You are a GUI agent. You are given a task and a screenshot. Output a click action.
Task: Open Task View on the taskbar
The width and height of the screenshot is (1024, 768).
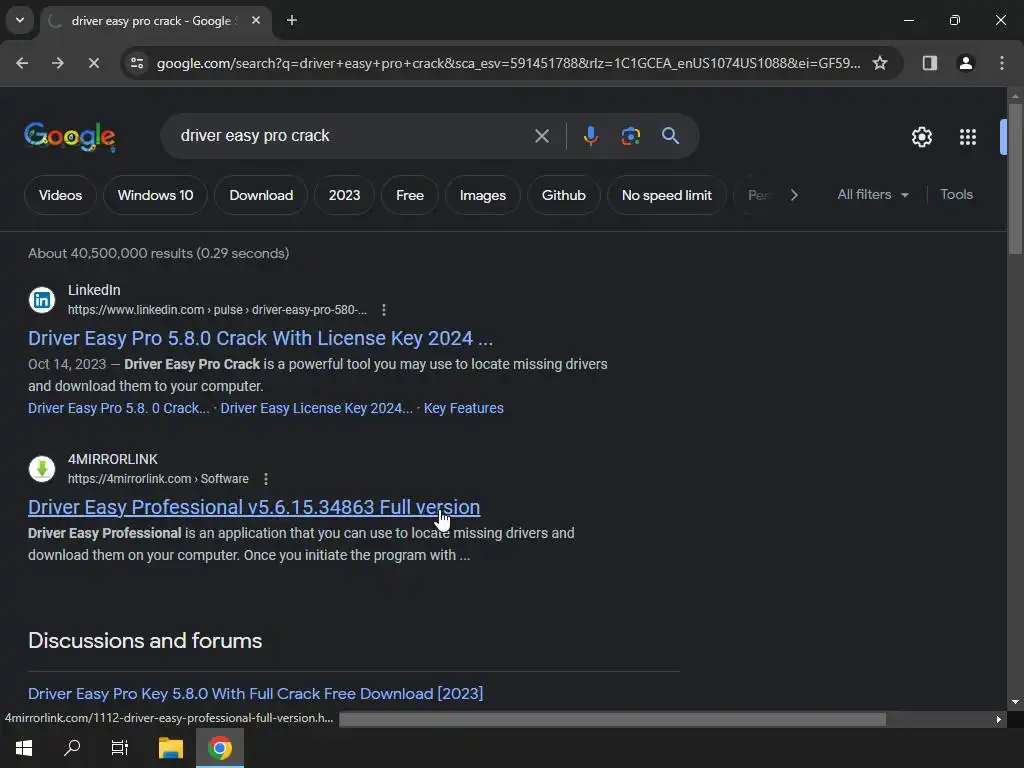click(x=120, y=748)
